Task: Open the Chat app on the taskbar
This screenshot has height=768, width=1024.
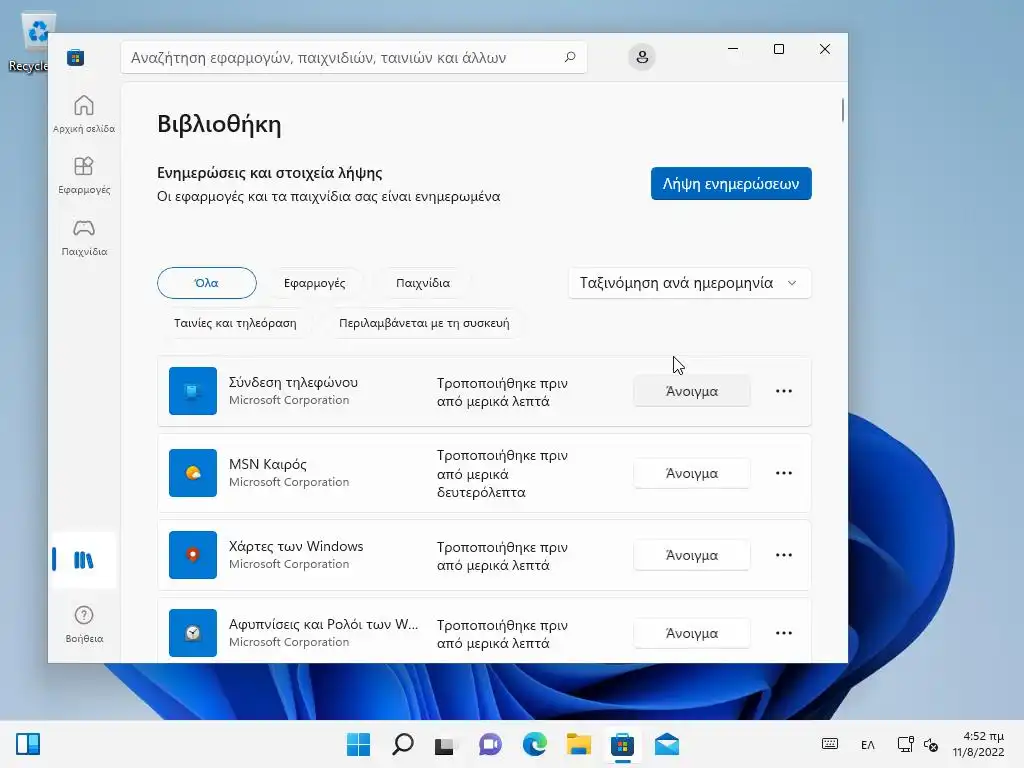Action: point(490,744)
